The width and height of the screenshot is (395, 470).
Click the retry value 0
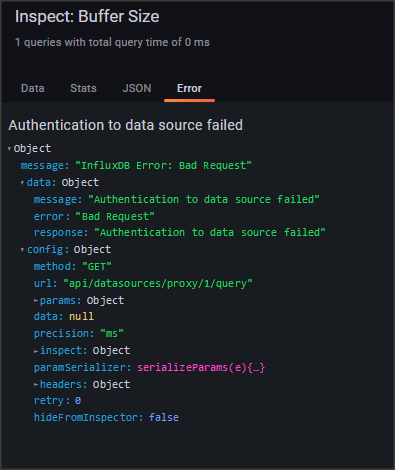(78, 401)
